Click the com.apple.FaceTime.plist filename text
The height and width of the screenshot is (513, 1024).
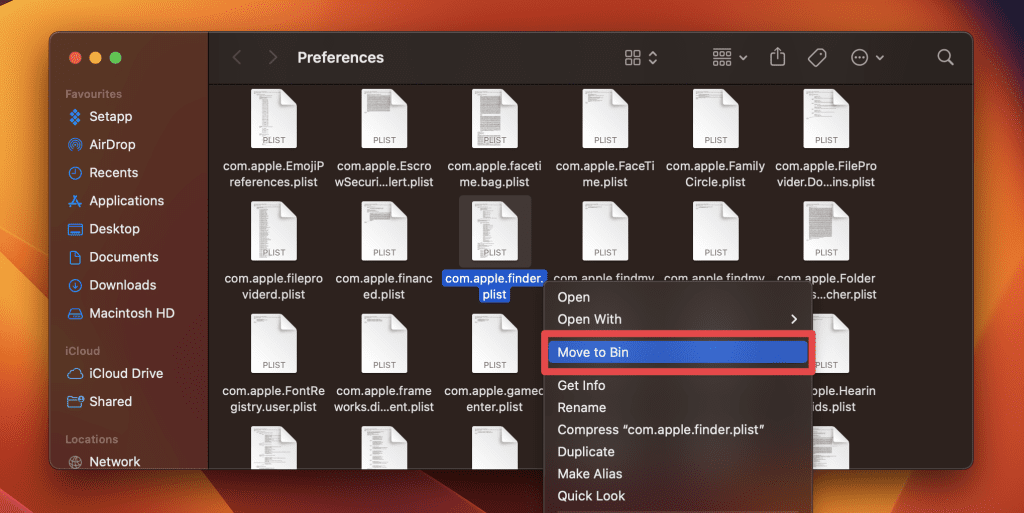click(x=605, y=174)
